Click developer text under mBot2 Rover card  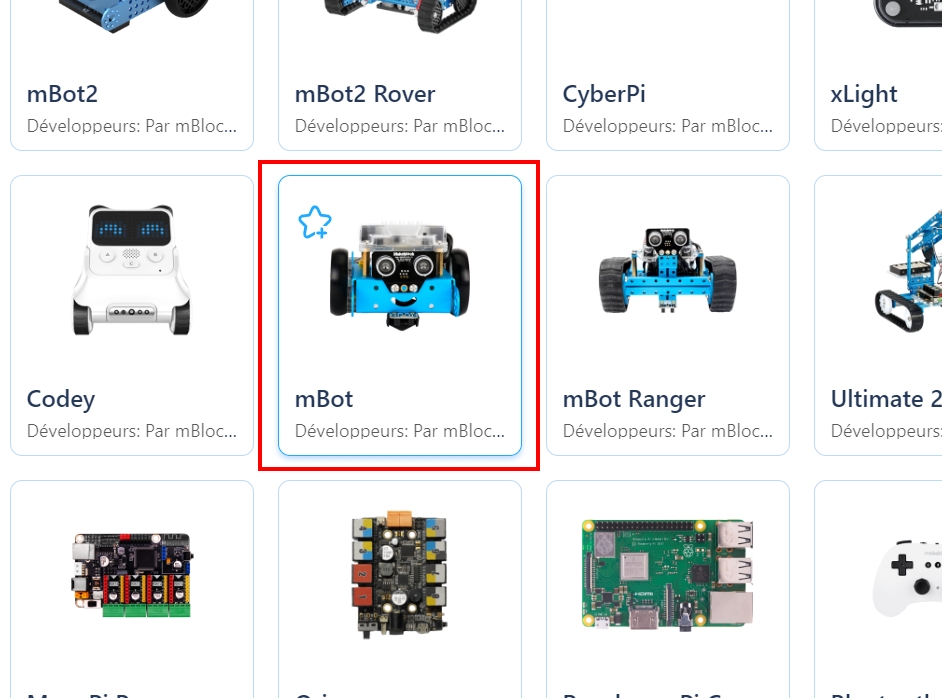point(400,126)
